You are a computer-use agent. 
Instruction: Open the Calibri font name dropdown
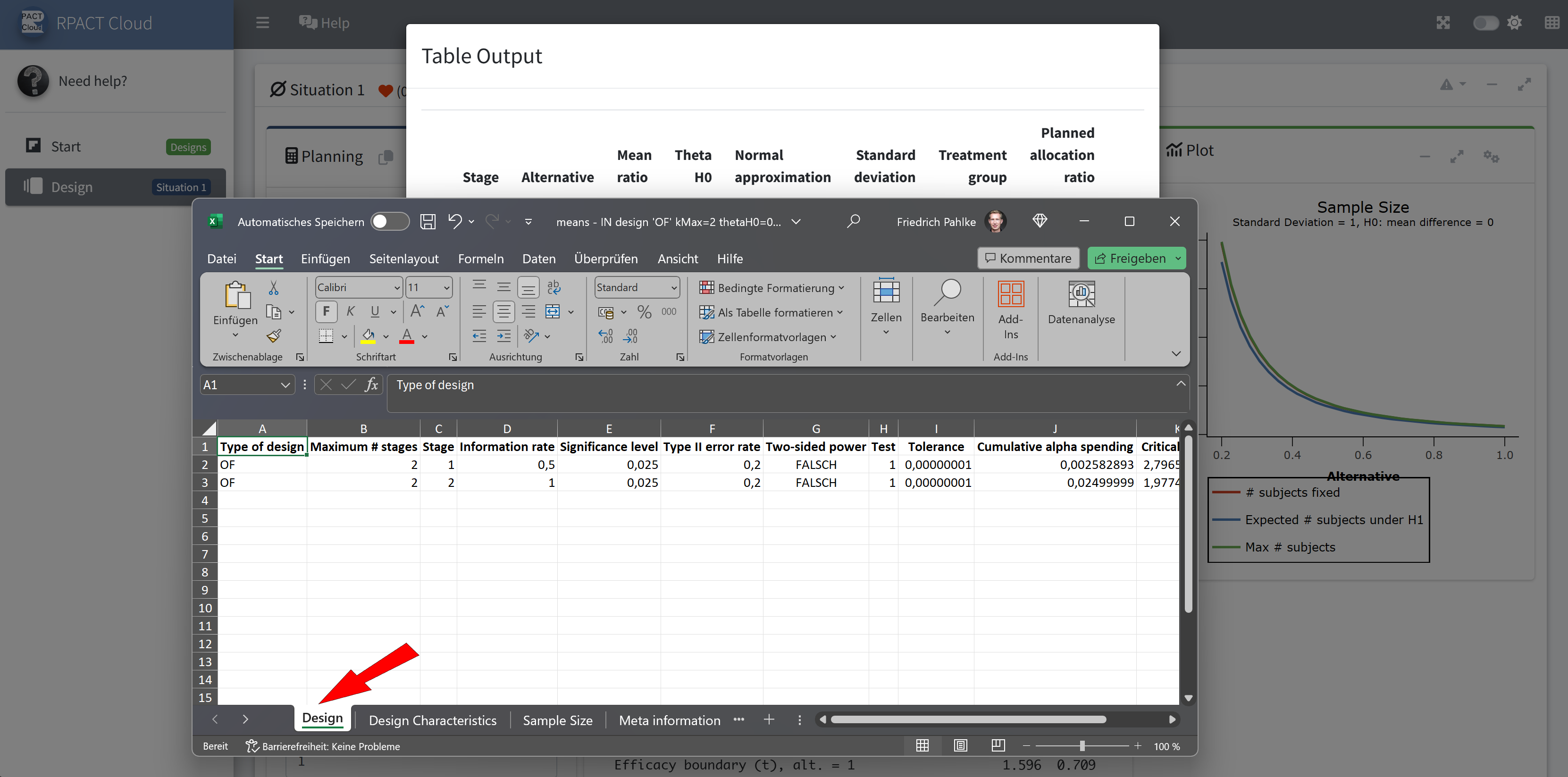pyautogui.click(x=397, y=287)
